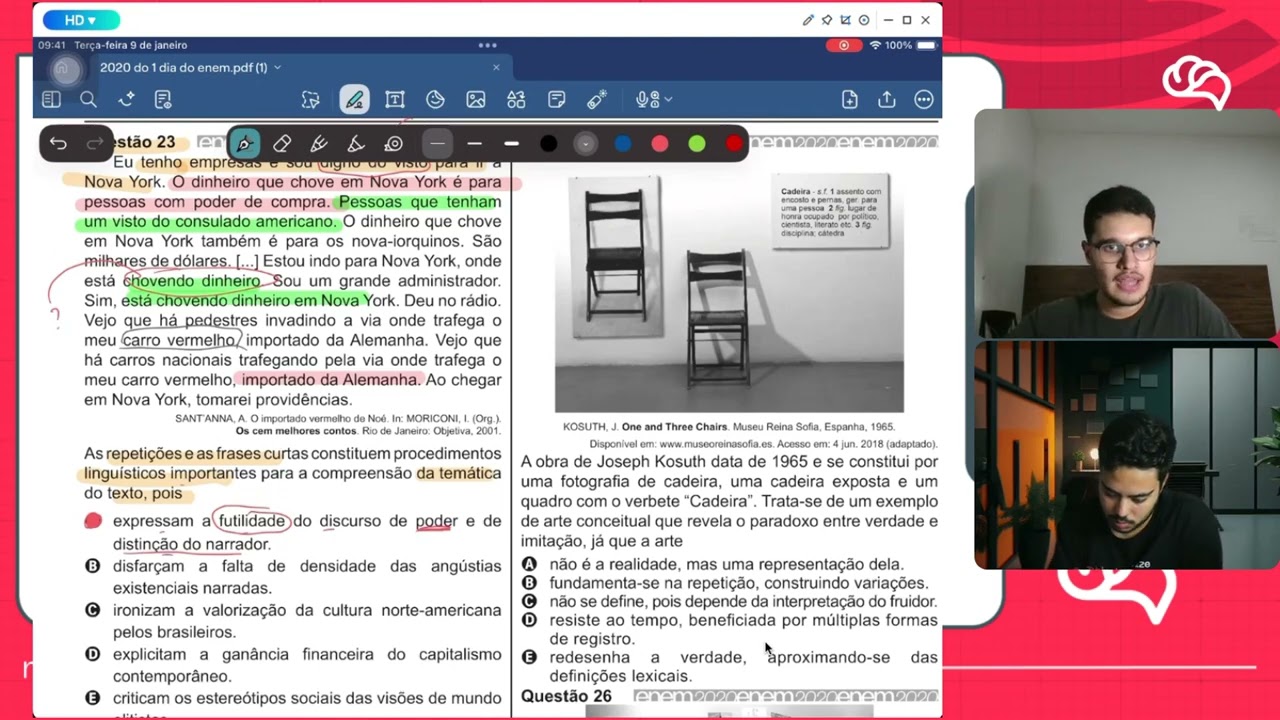The height and width of the screenshot is (720, 1280).
Task: Click the pencil annotate icon in title bar
Action: 808,20
